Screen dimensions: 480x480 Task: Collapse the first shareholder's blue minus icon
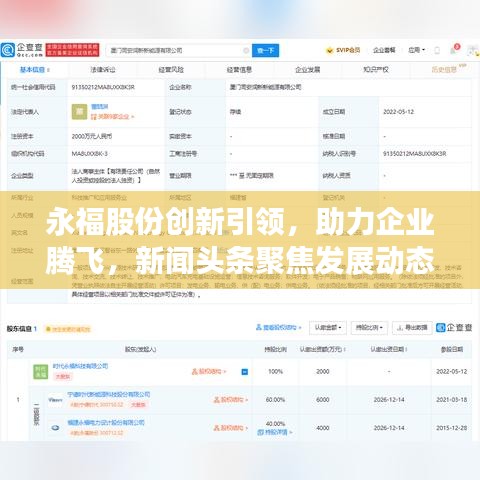245,372
